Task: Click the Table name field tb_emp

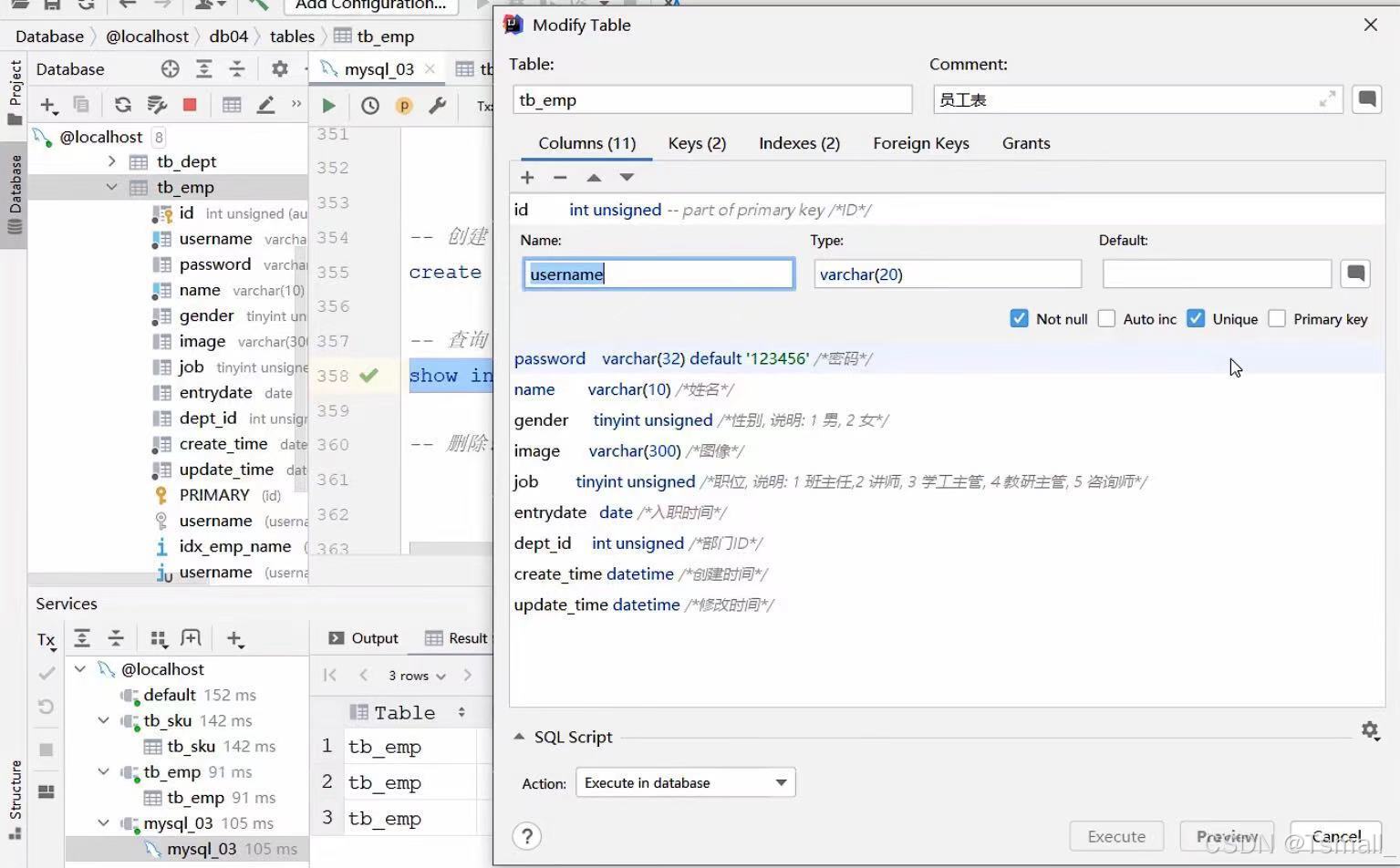Action: click(x=712, y=99)
